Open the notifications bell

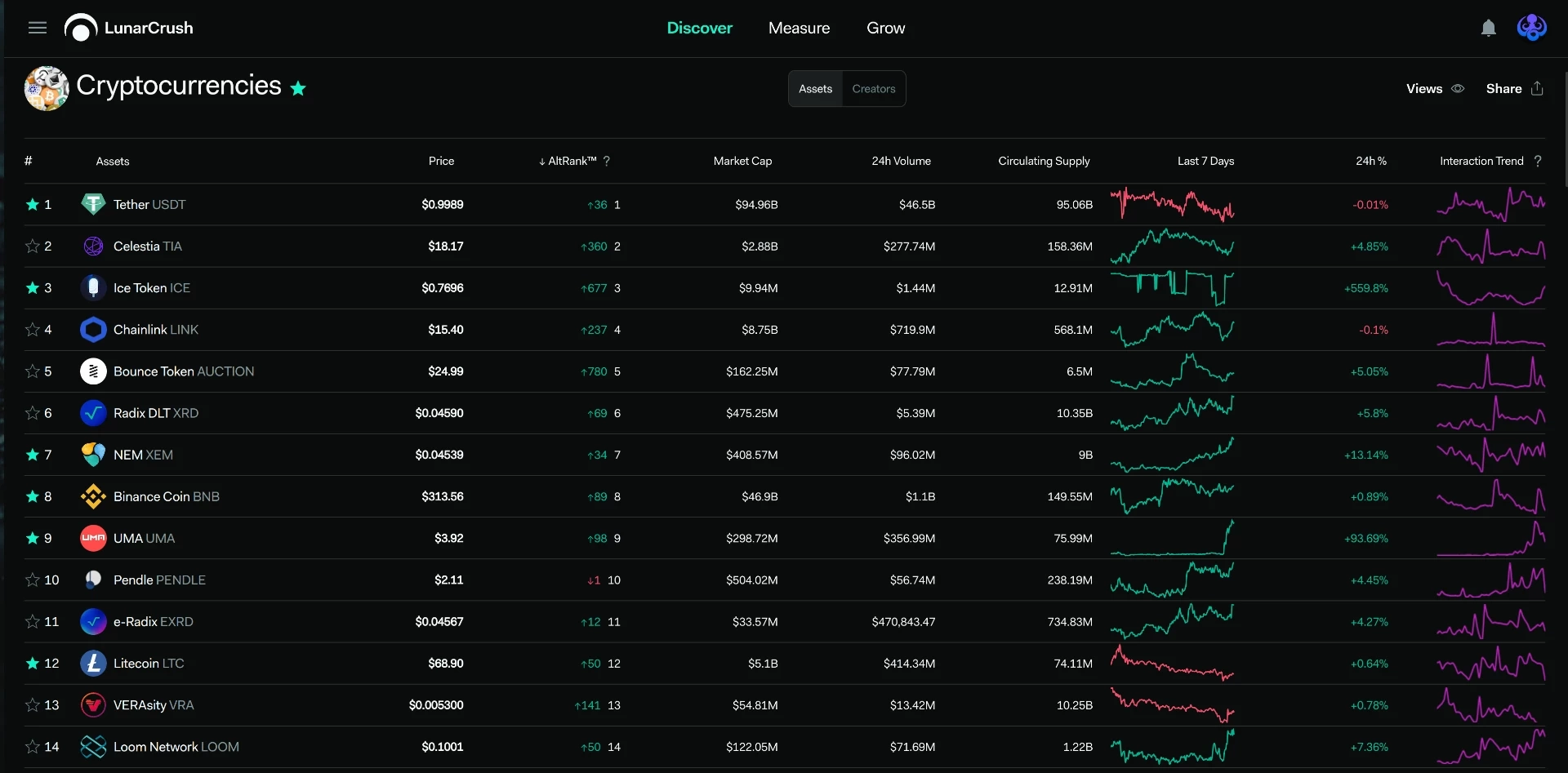[x=1489, y=28]
